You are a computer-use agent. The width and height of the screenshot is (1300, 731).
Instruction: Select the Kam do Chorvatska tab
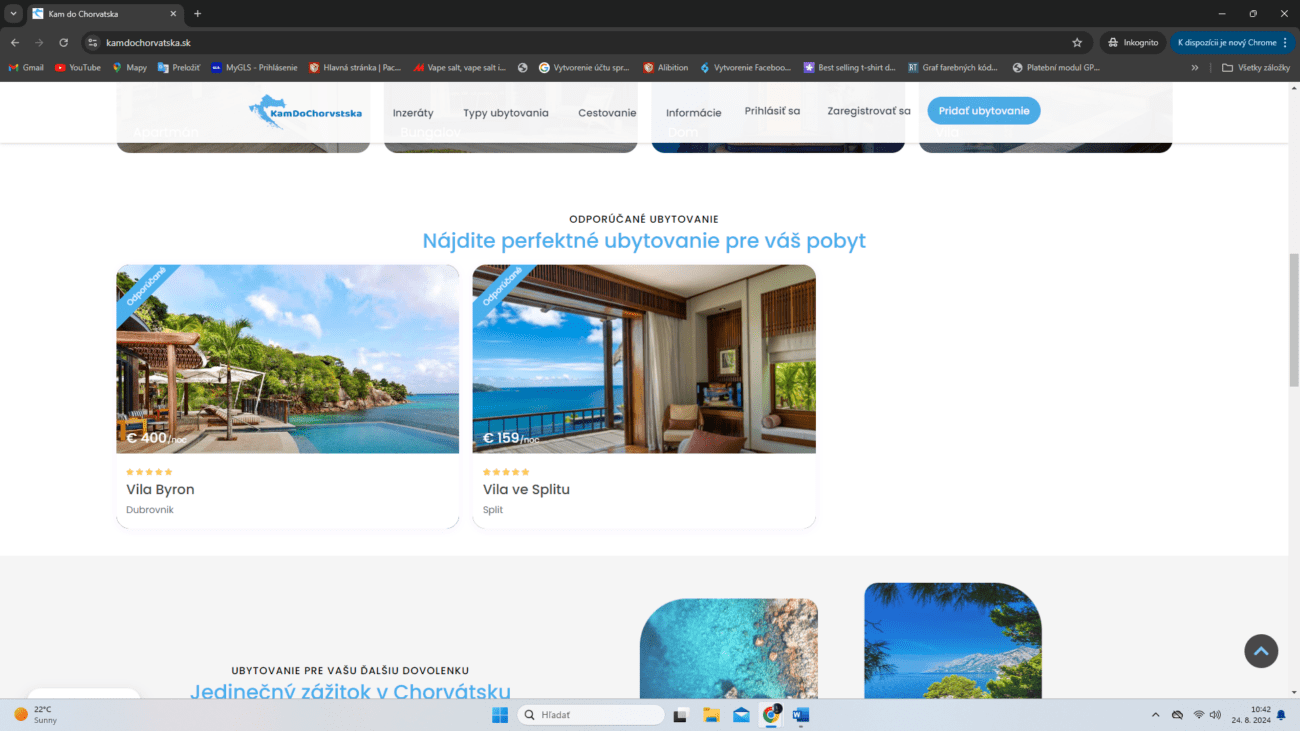(104, 14)
